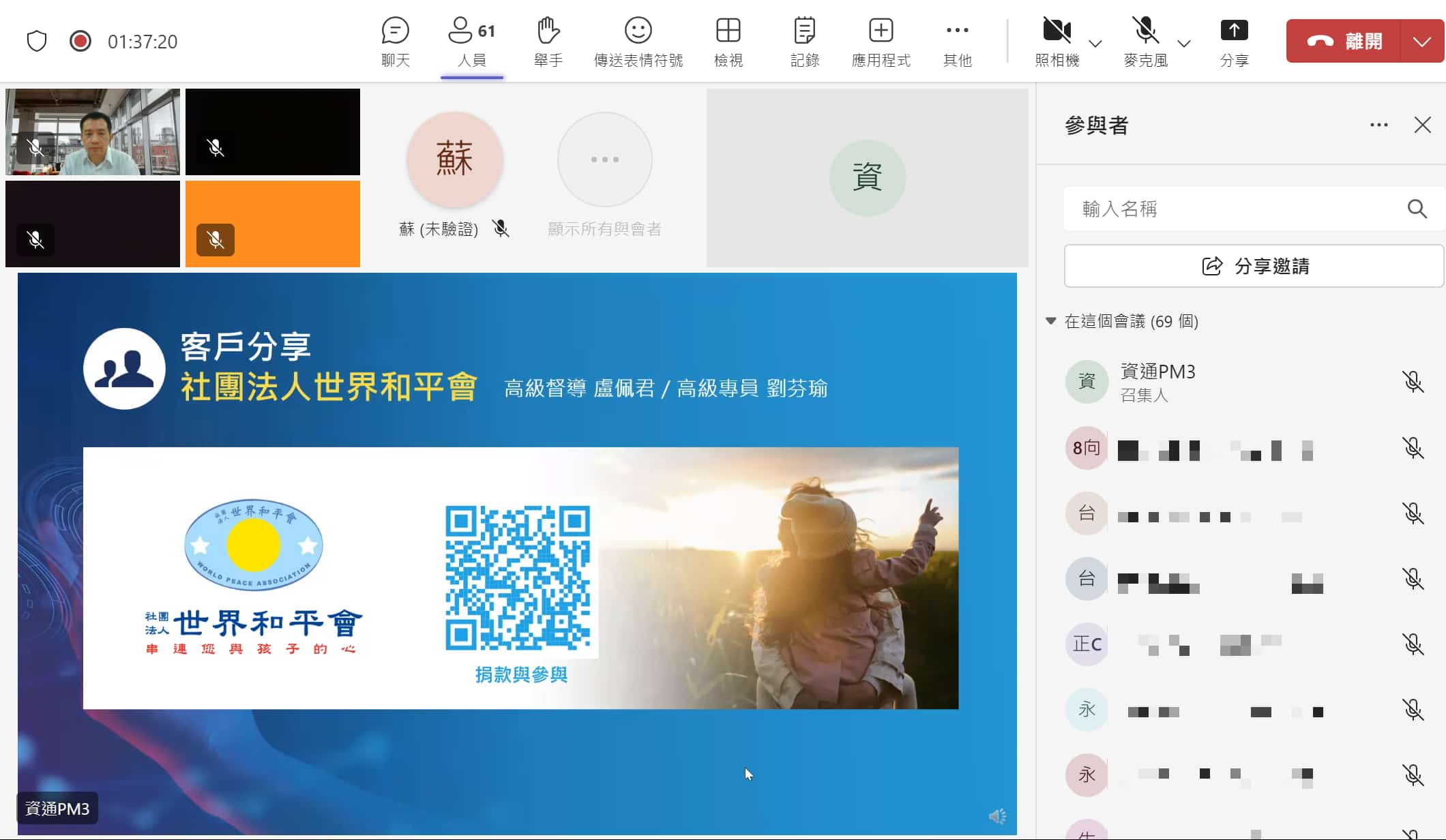The height and width of the screenshot is (840, 1446).
Task: Select the 正C participant avatar
Action: (x=1087, y=644)
